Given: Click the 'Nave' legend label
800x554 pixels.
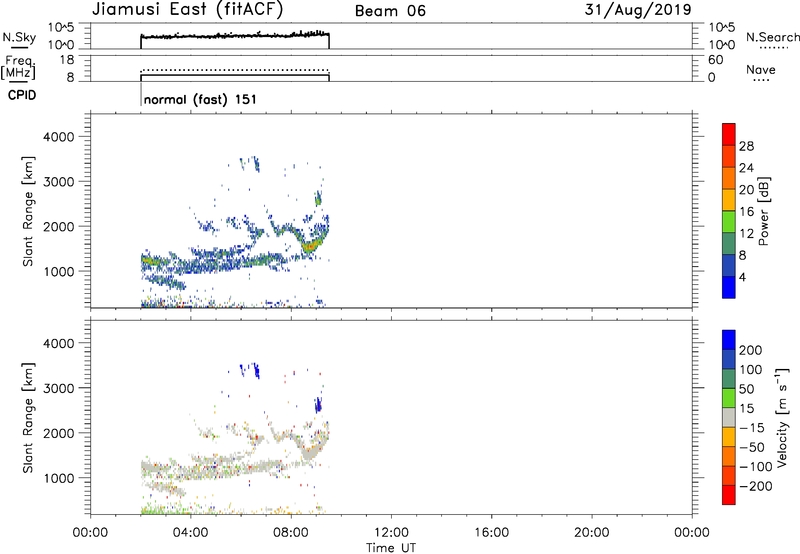Looking at the screenshot, I should tap(761, 69).
